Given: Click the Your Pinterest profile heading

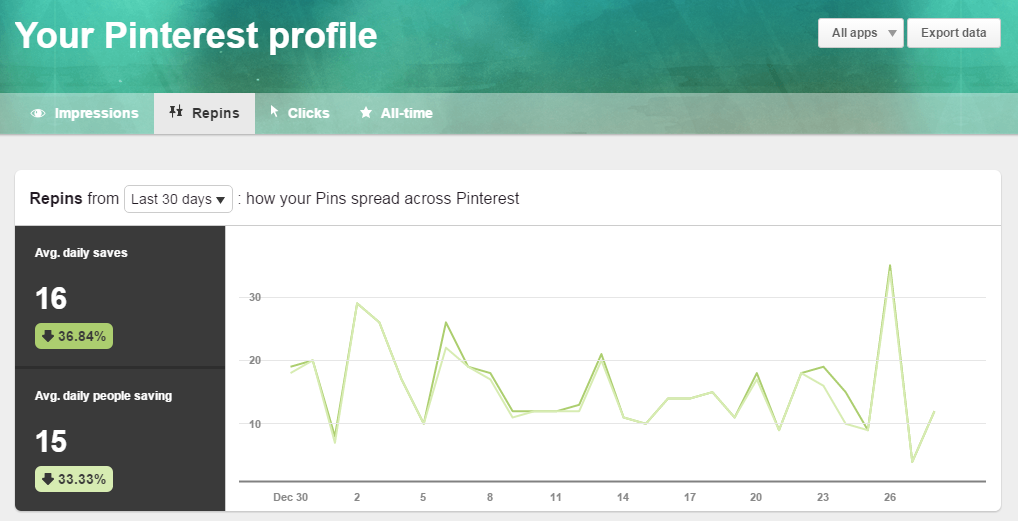Looking at the screenshot, I should coord(196,35).
